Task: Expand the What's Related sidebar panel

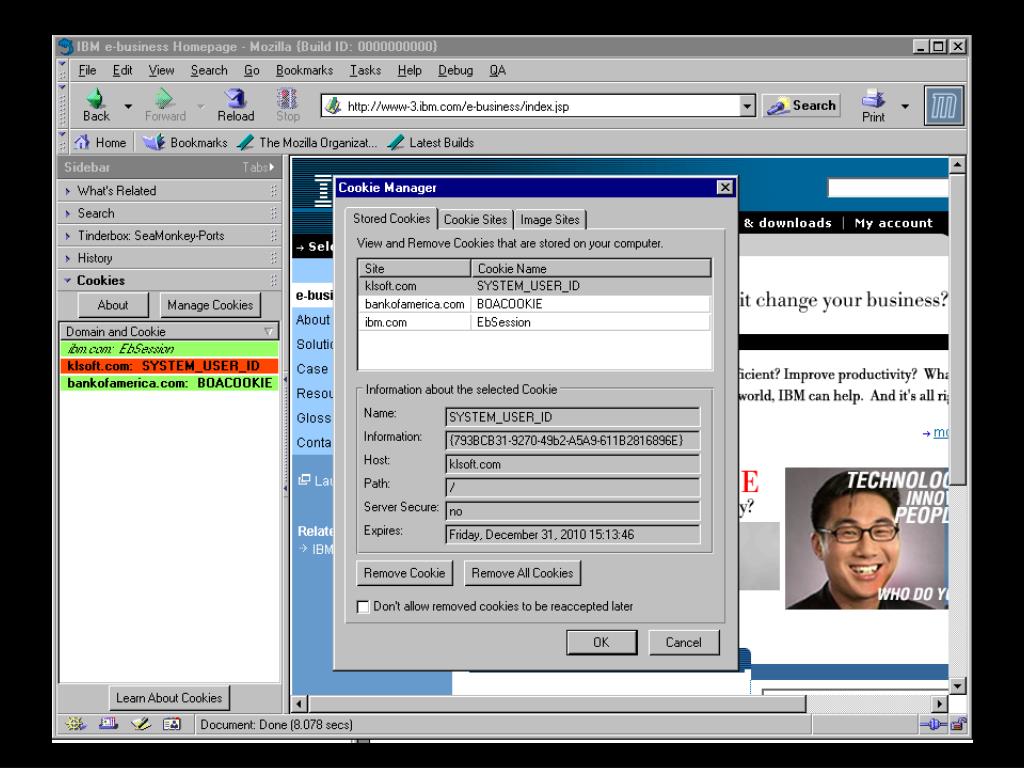Action: click(170, 191)
